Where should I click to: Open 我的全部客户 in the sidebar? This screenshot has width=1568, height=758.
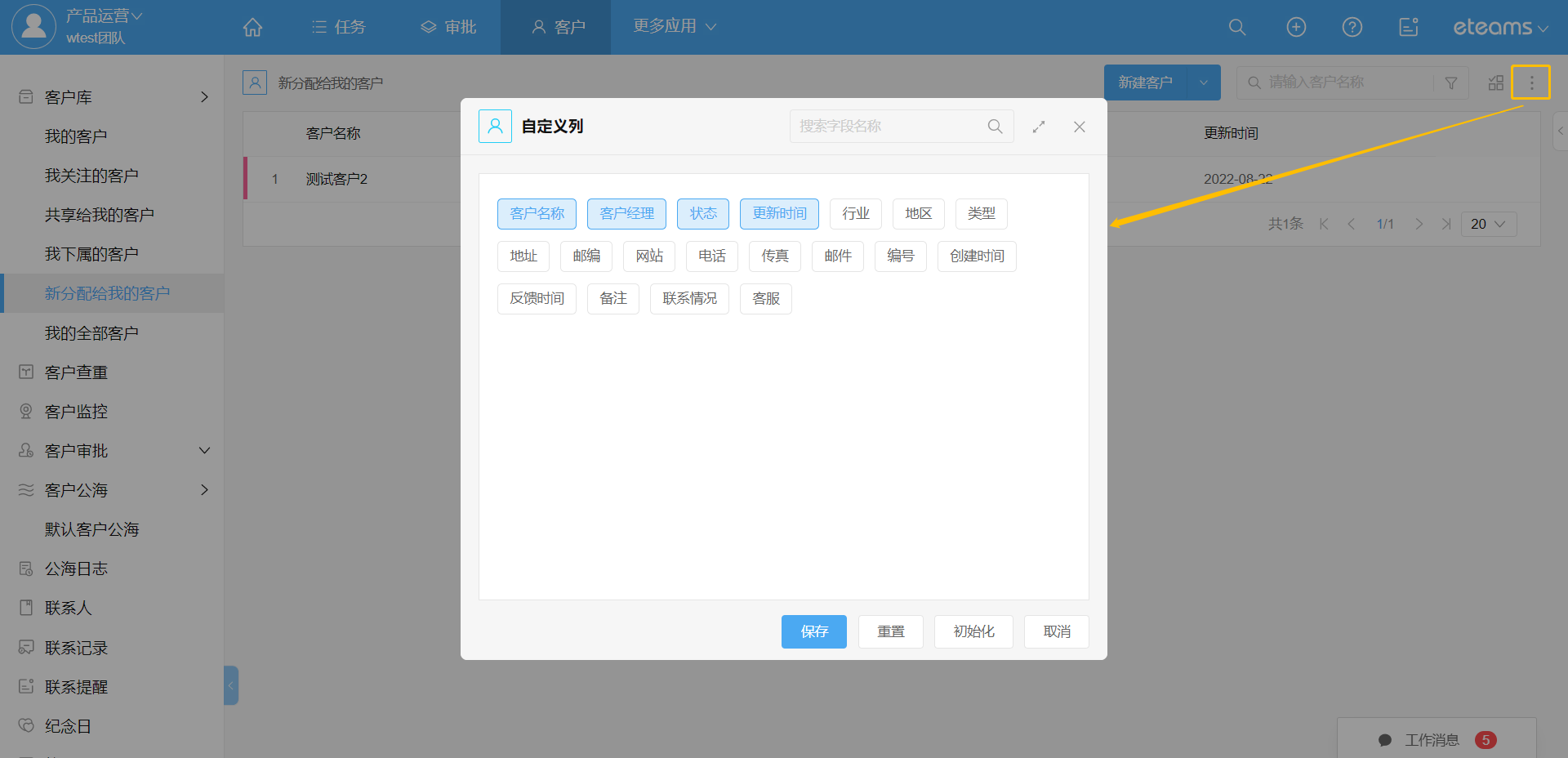tap(91, 333)
